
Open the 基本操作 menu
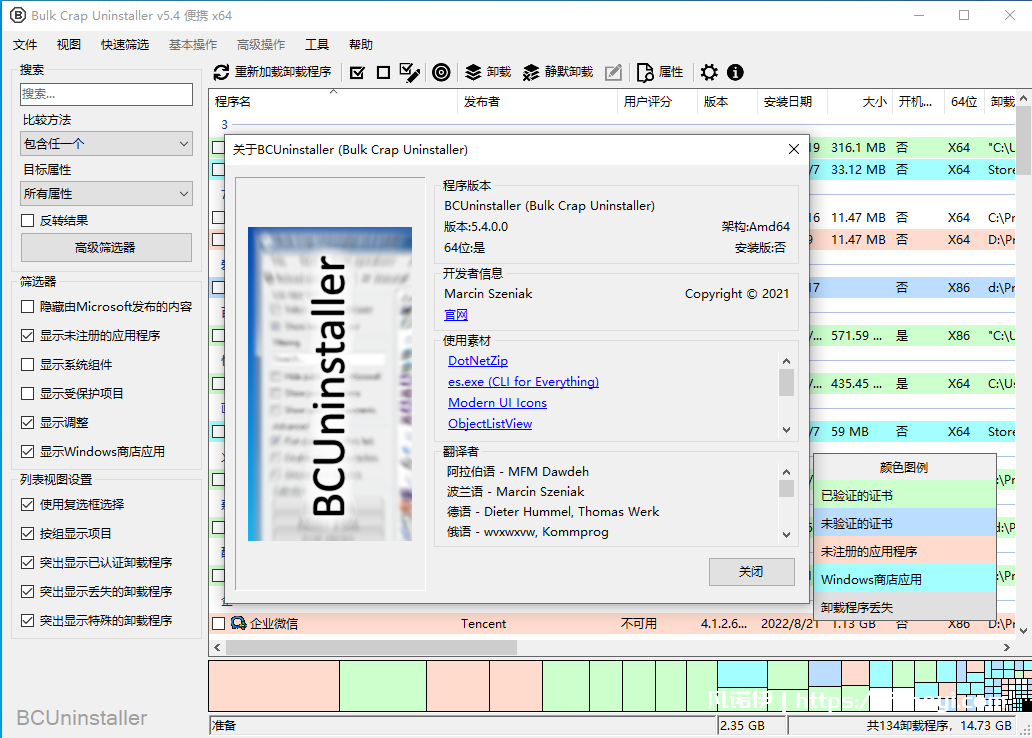coord(193,44)
